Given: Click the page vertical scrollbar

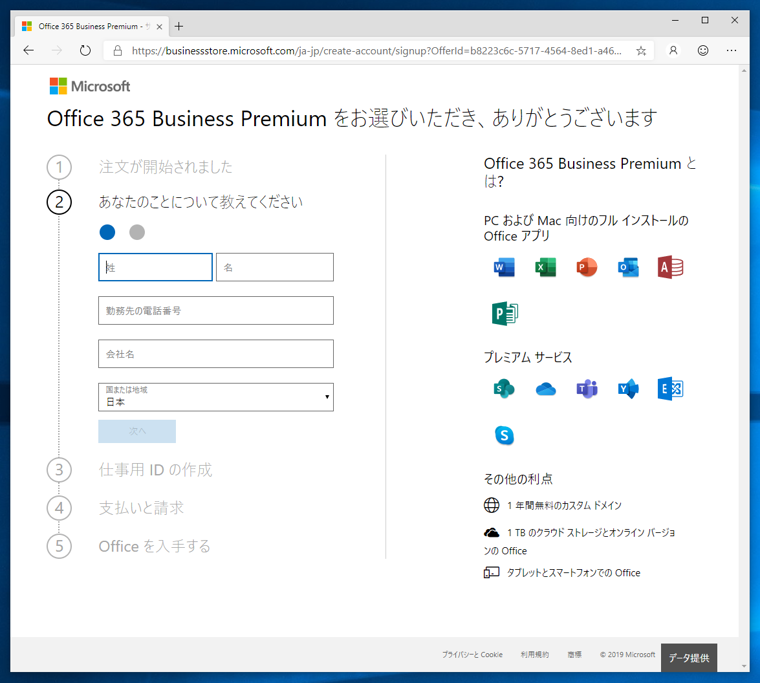Looking at the screenshot, I should [744, 368].
